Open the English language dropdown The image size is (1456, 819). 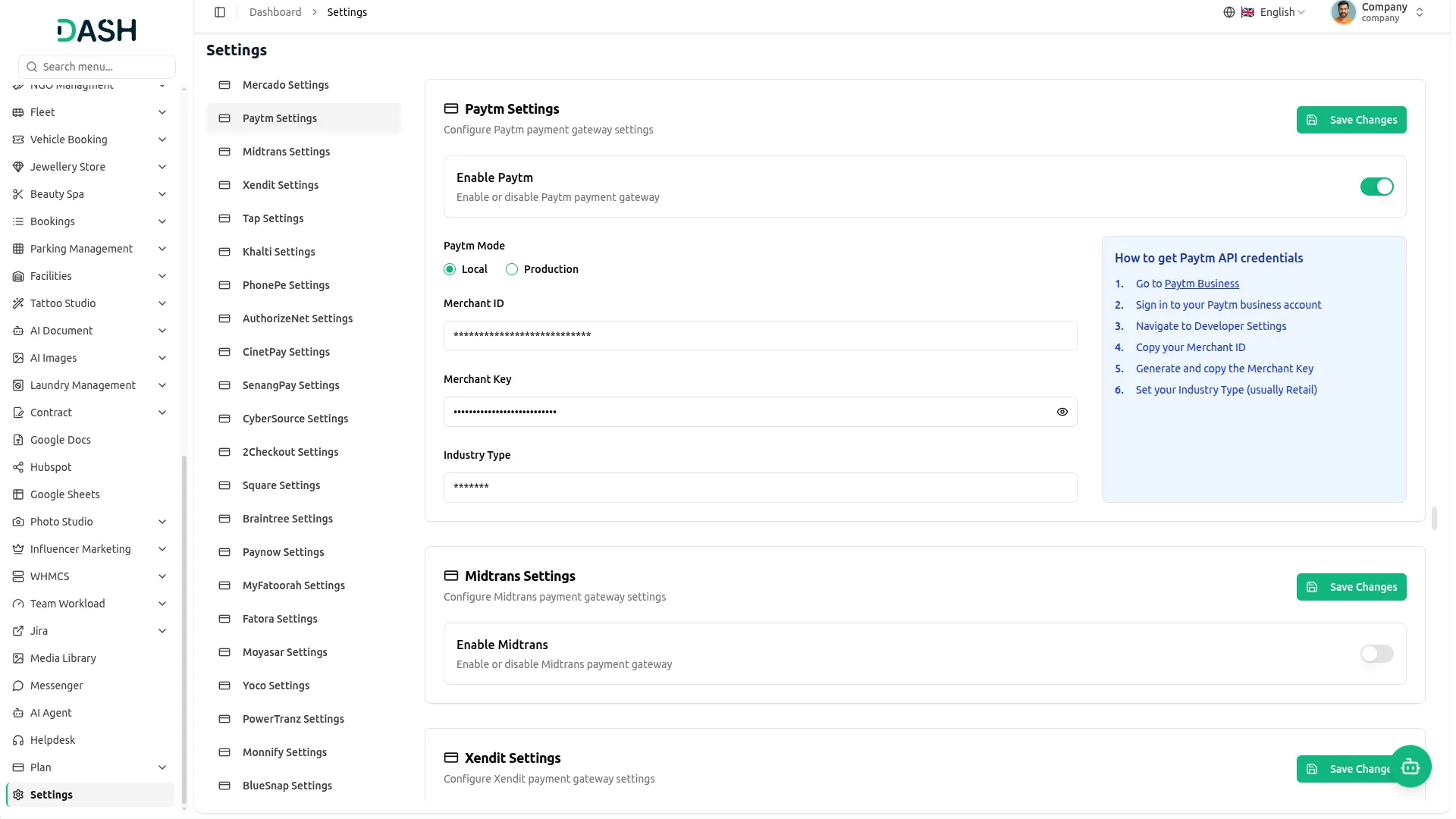coord(1273,12)
